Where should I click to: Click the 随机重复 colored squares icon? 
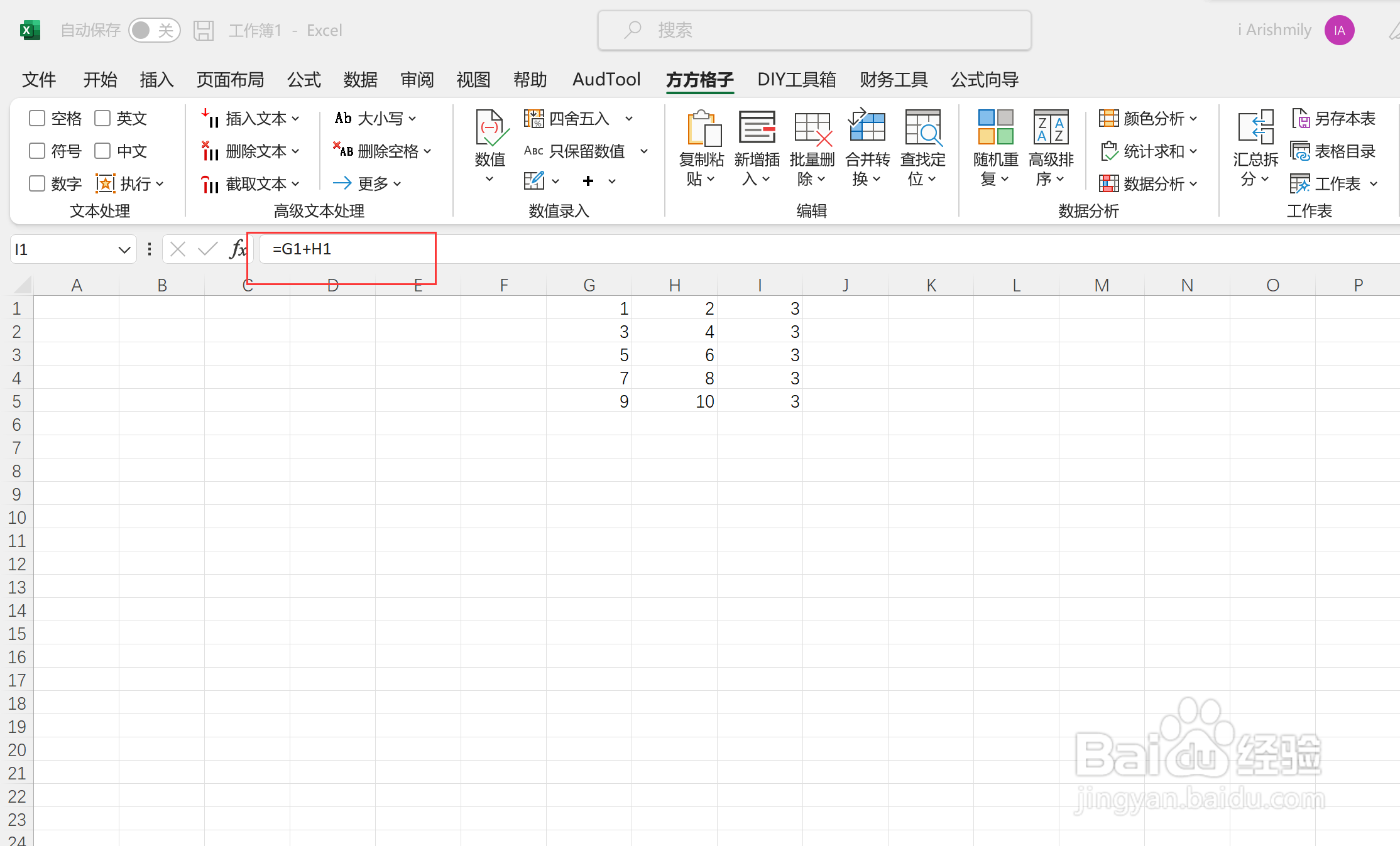995,127
